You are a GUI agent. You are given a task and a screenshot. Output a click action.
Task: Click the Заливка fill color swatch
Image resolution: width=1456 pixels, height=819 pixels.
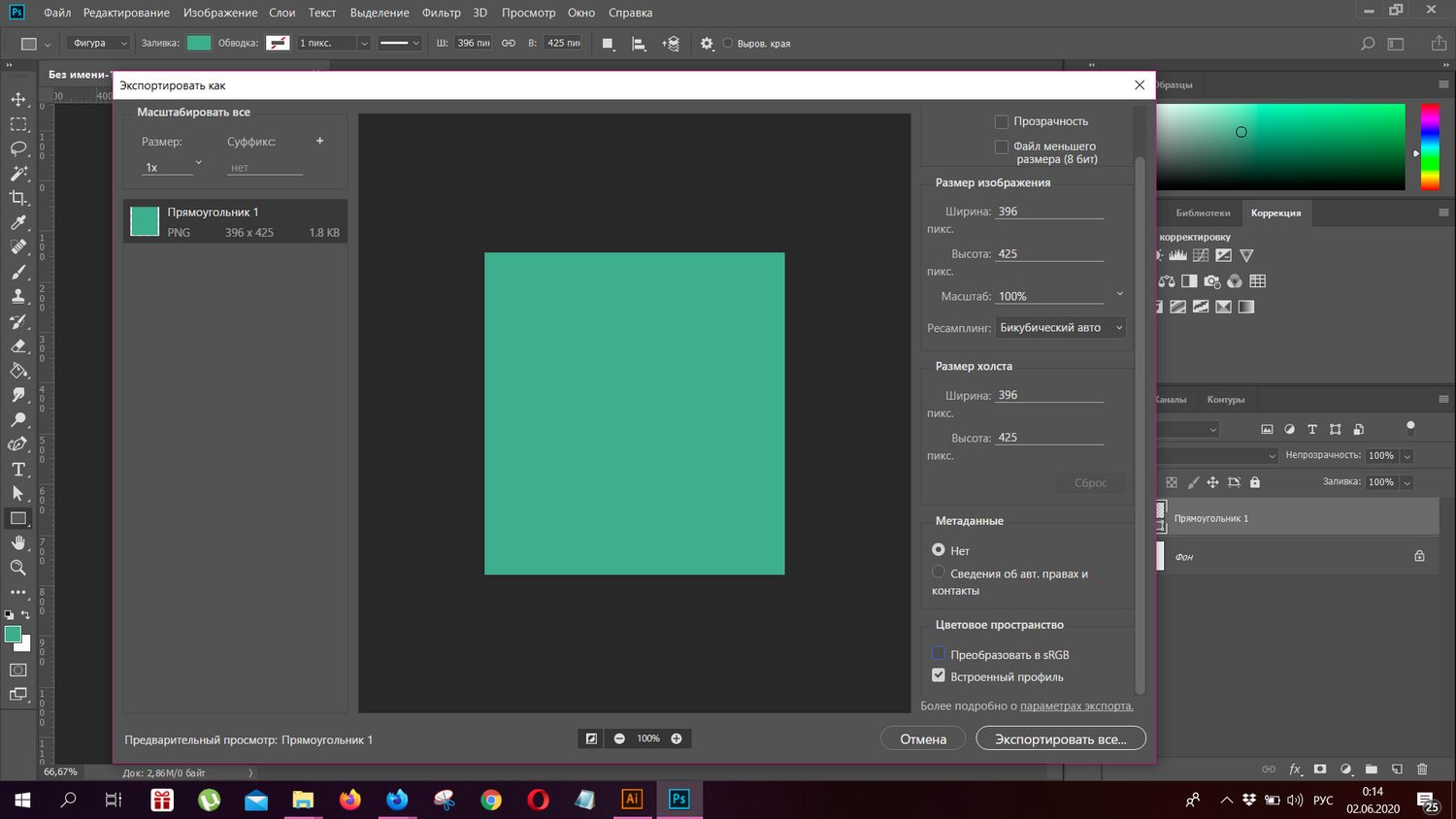199,43
